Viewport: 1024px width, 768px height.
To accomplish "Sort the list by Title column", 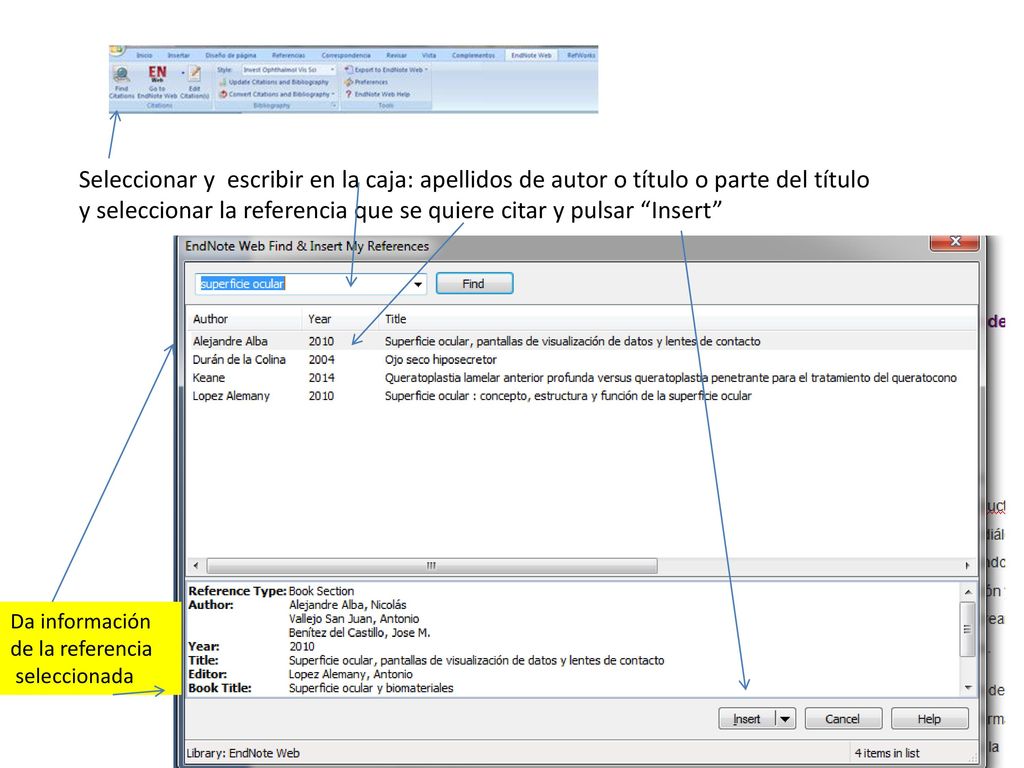I will coord(678,319).
